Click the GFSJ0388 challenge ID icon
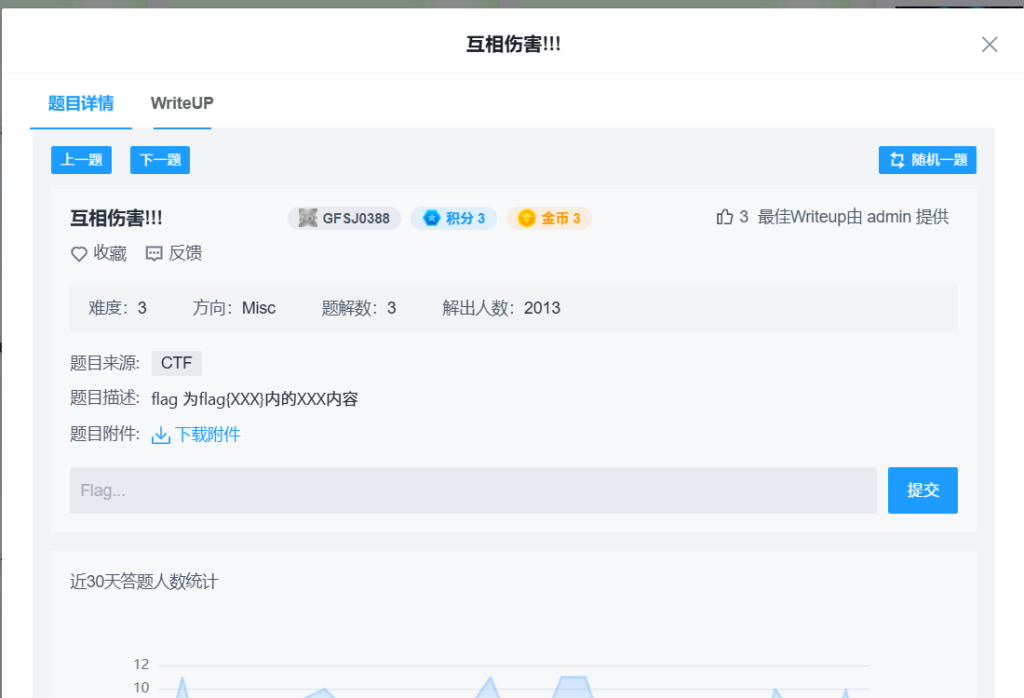The image size is (1024, 698). tap(308, 218)
